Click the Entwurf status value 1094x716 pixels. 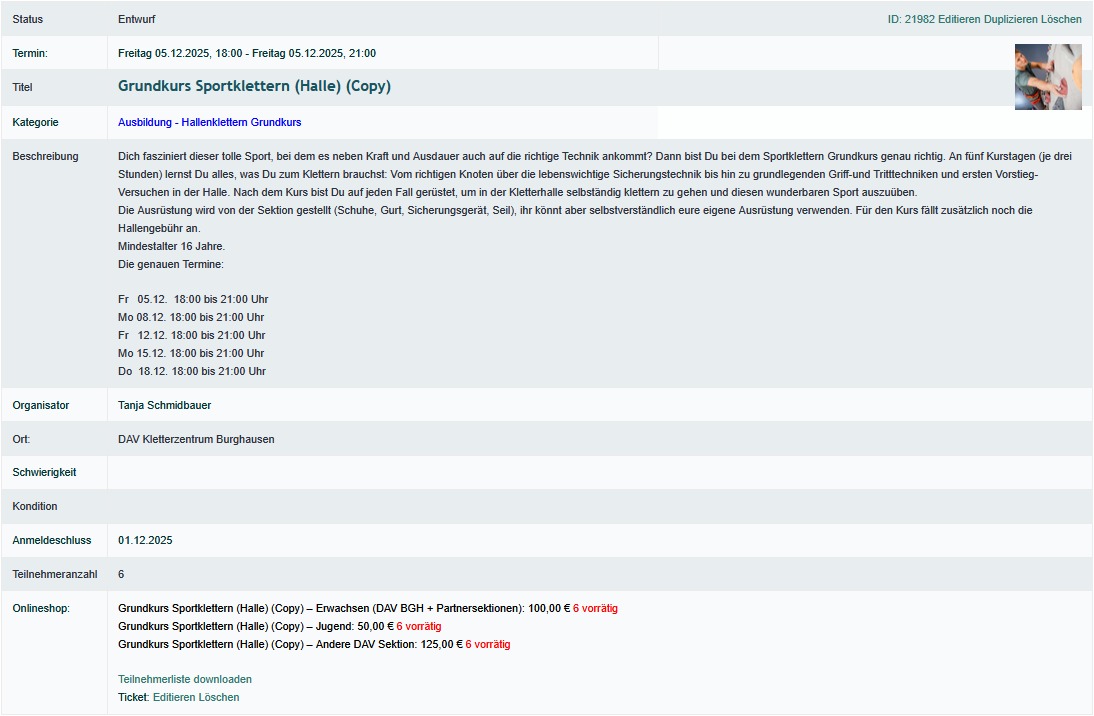click(136, 19)
